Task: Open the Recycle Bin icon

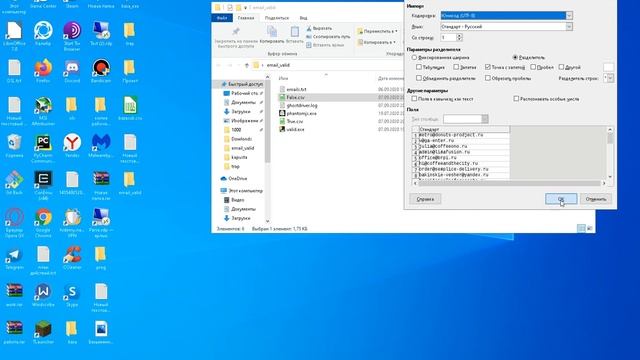Action: (14, 145)
